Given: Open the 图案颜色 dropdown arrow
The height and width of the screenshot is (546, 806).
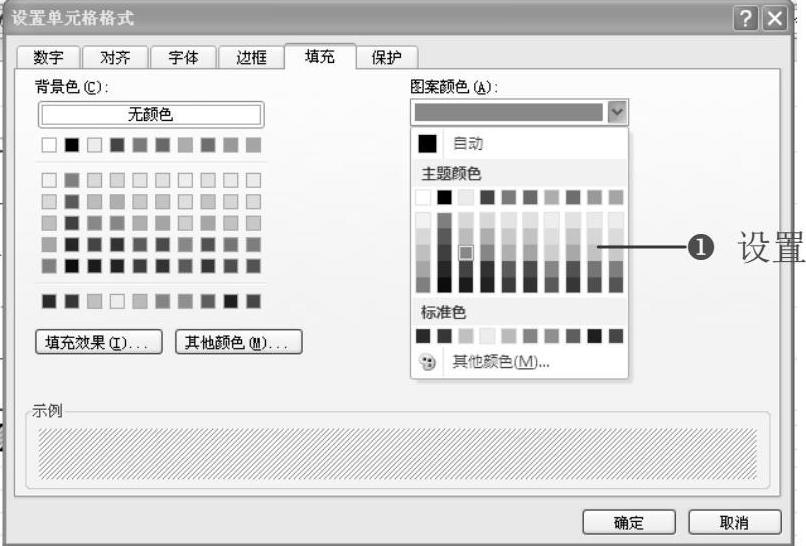Looking at the screenshot, I should [x=617, y=112].
